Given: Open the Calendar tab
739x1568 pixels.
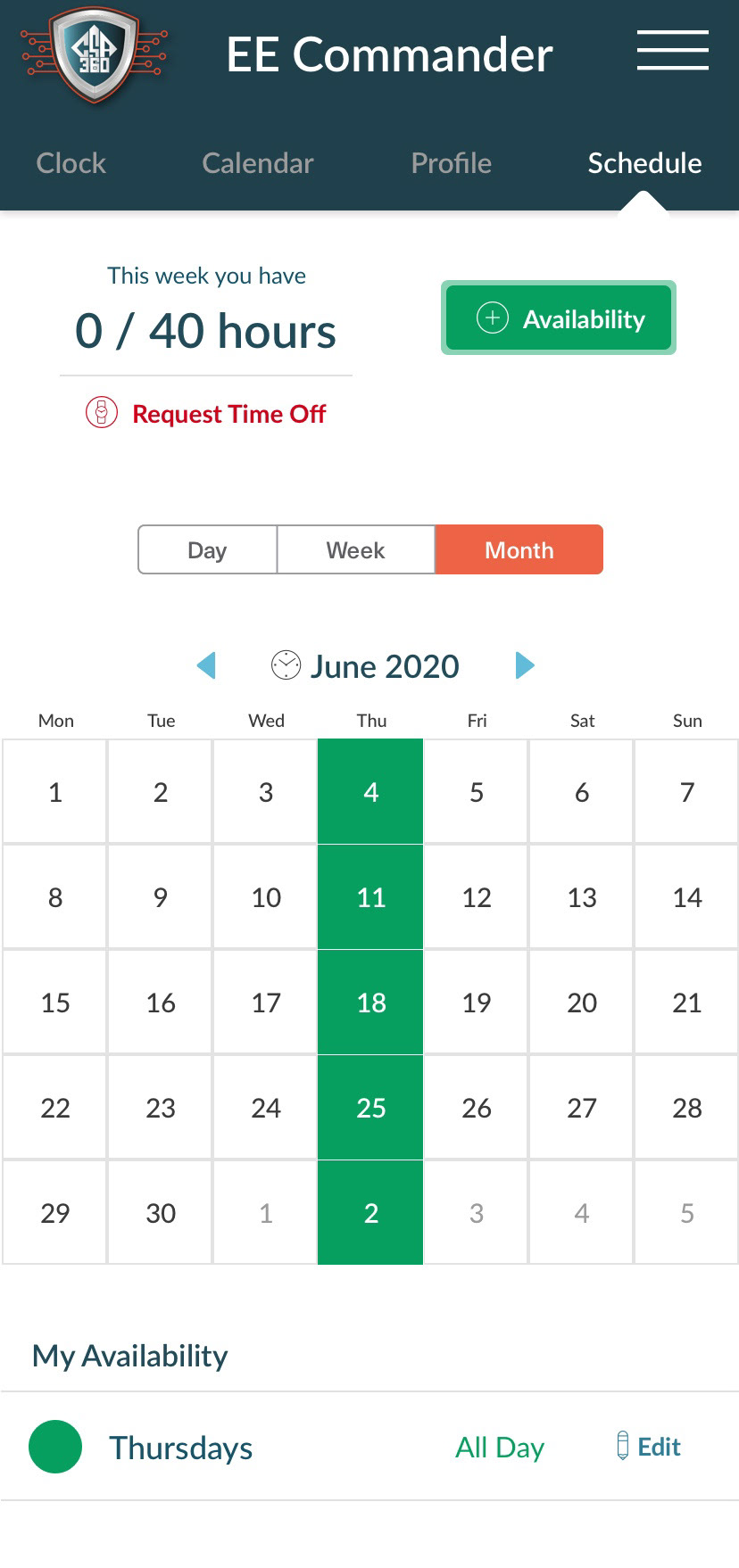Looking at the screenshot, I should [258, 163].
